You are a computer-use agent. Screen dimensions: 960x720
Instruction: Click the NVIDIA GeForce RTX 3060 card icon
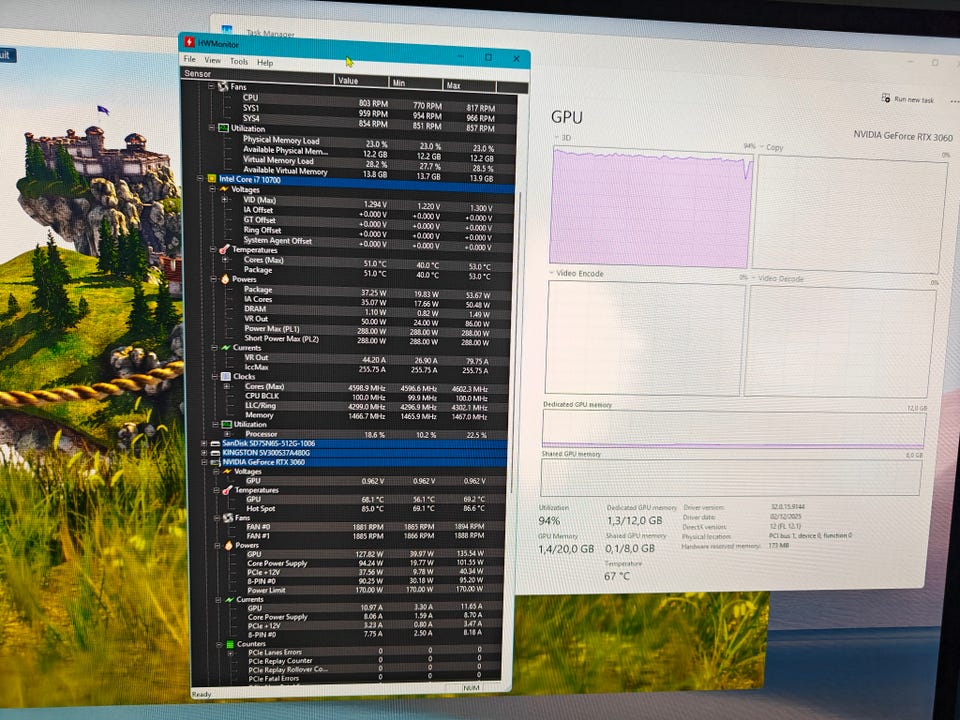(x=213, y=462)
